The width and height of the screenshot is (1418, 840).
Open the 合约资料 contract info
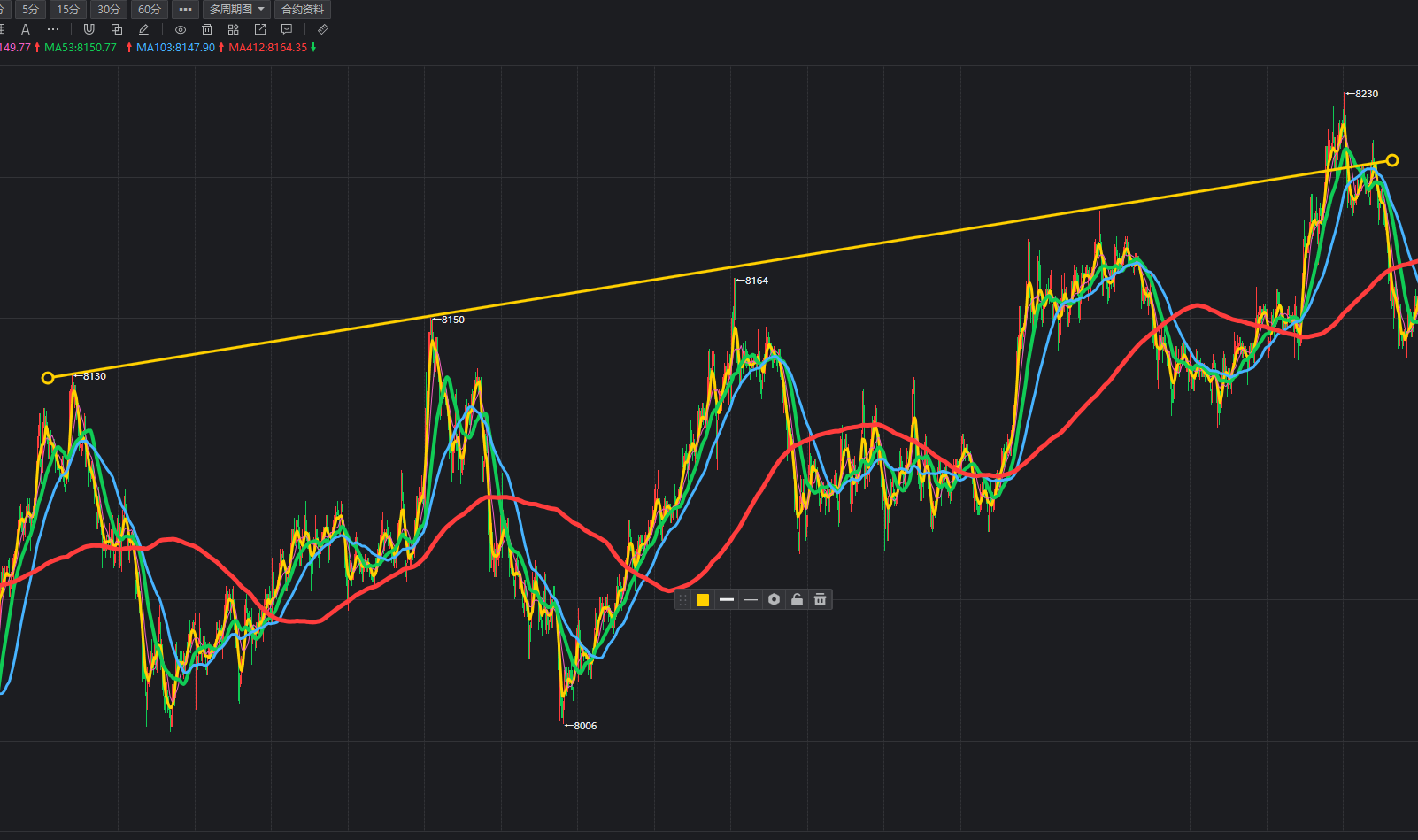[x=303, y=9]
